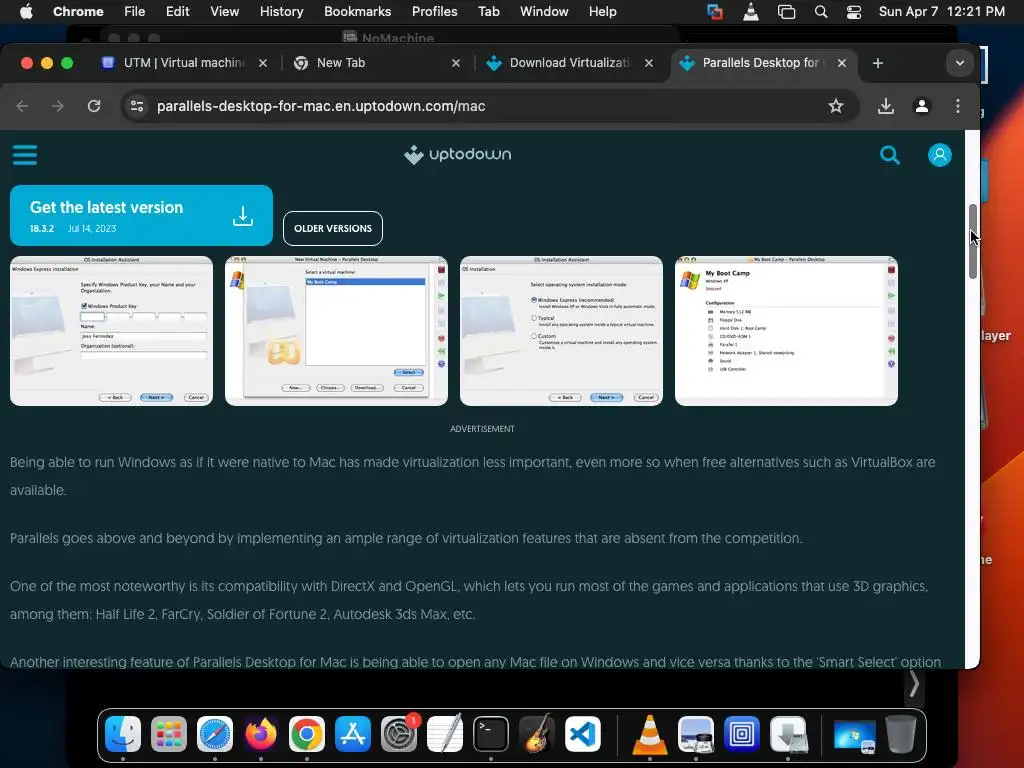Click the date and time in menu bar
Screen dimensions: 1024x768
[941, 11]
